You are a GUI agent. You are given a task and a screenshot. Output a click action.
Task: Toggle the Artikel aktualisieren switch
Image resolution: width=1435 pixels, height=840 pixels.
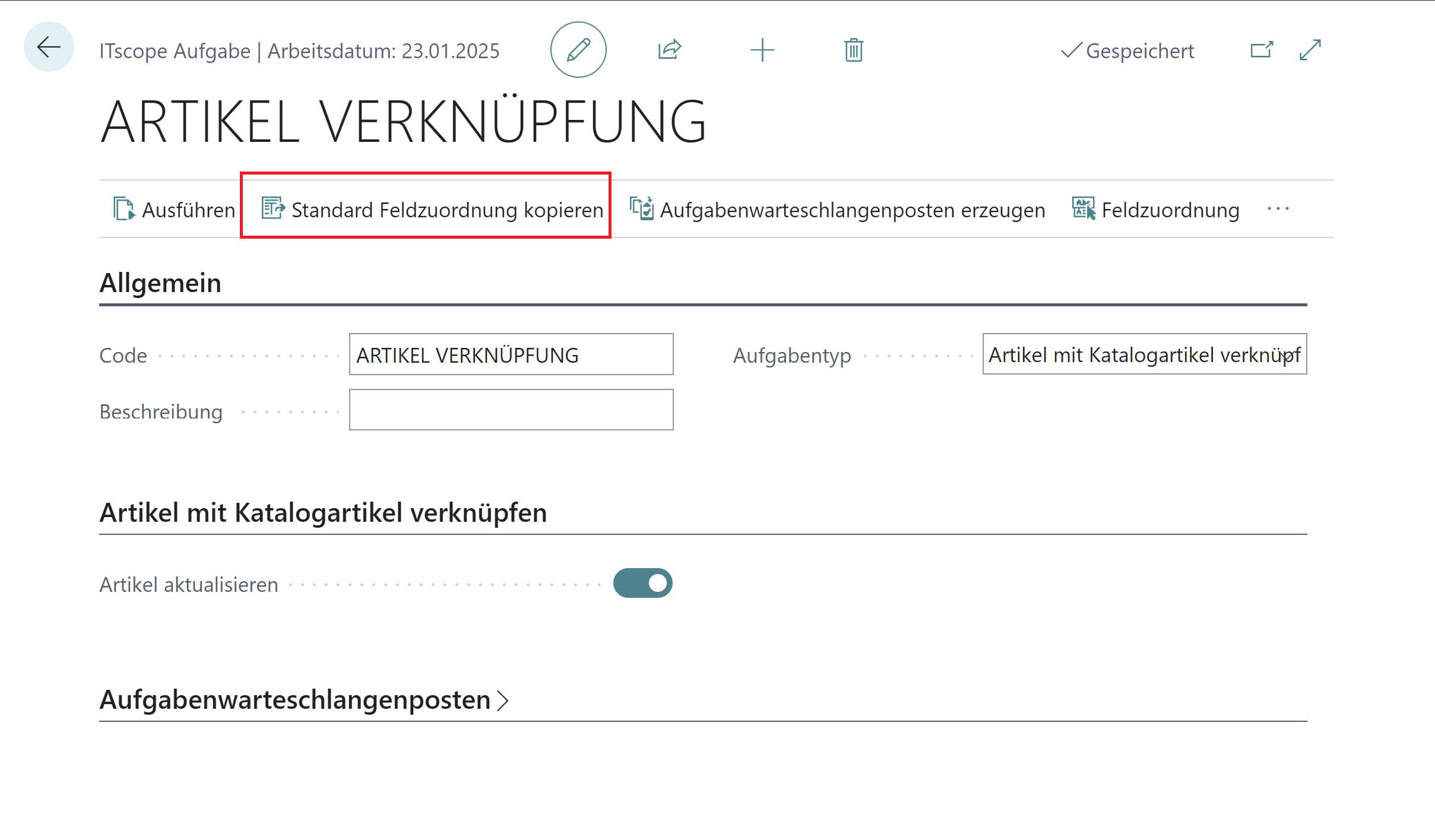click(x=642, y=583)
